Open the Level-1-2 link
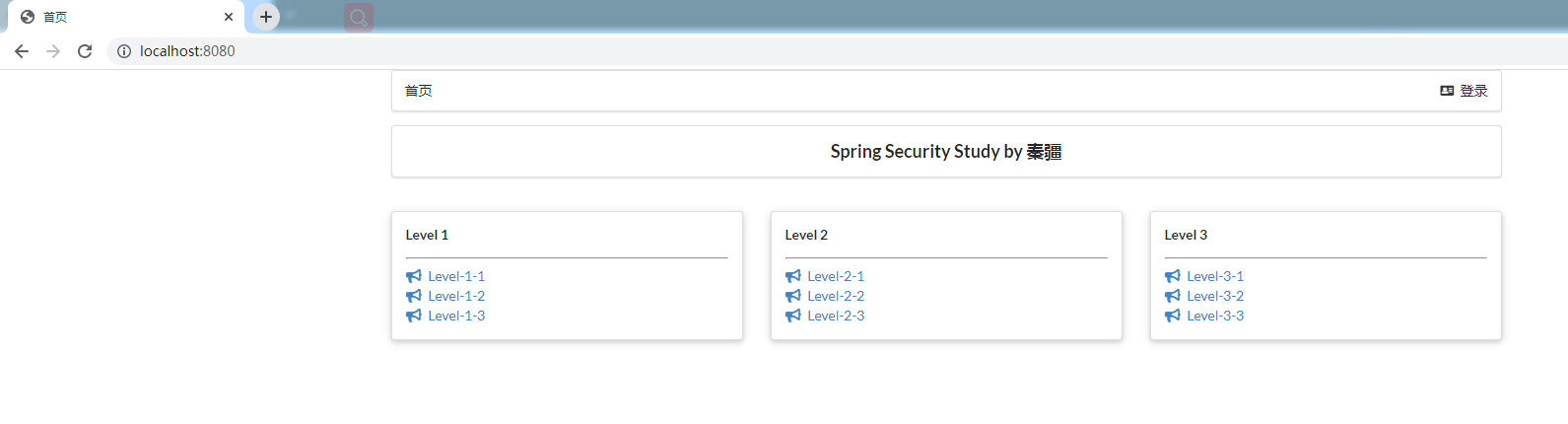Screen dimensions: 1568x424 [x=456, y=296]
